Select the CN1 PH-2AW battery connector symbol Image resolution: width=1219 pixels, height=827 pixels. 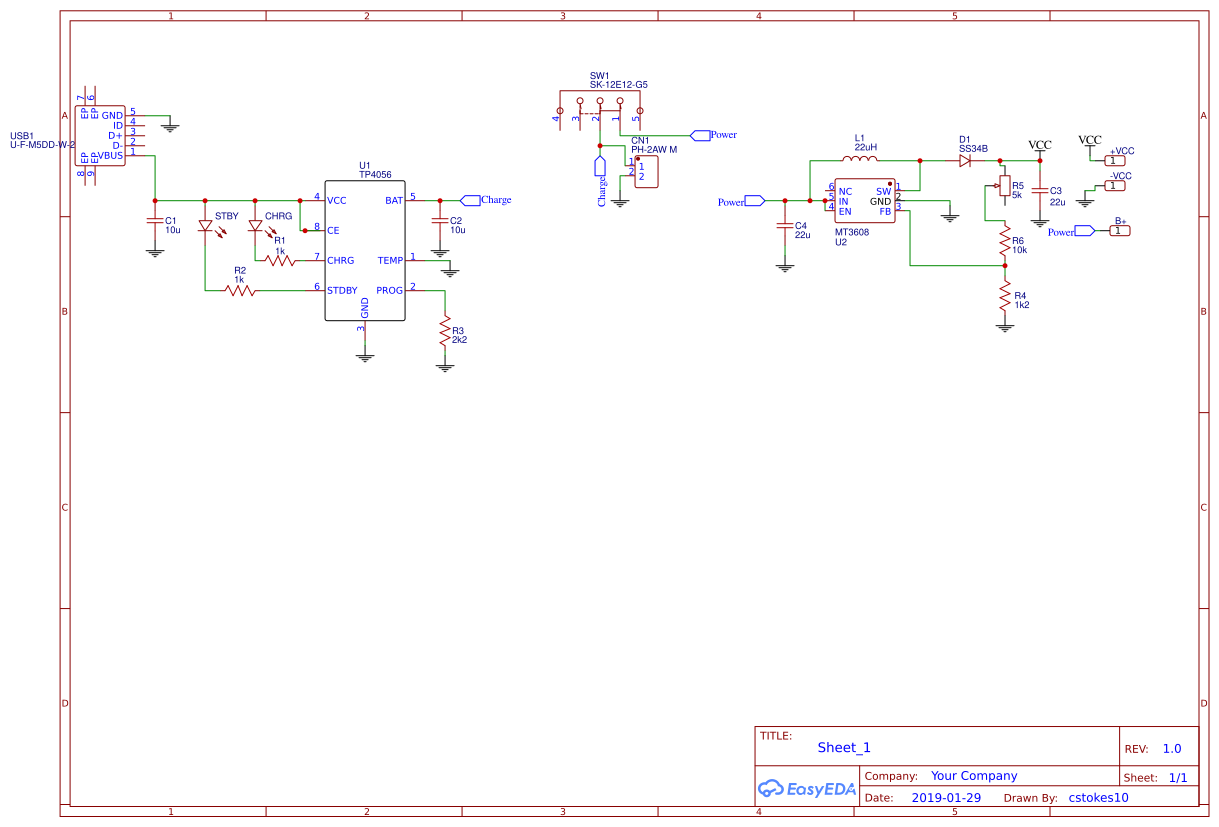coord(645,173)
